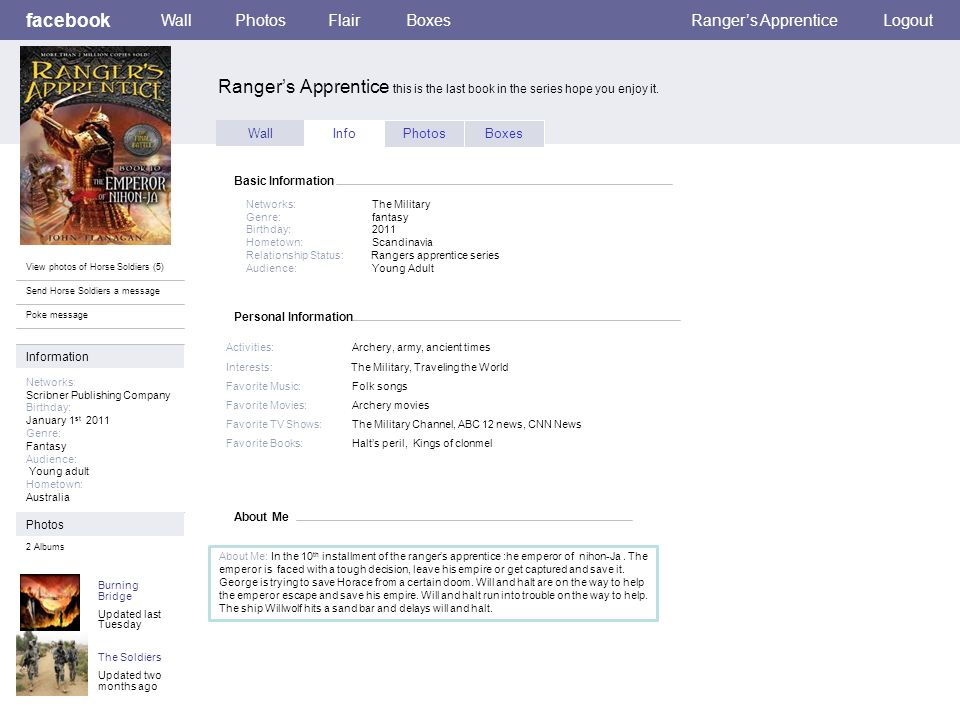This screenshot has height=720, width=960.
Task: Click 'Archery, army, ancient times' activities value
Action: (x=421, y=347)
